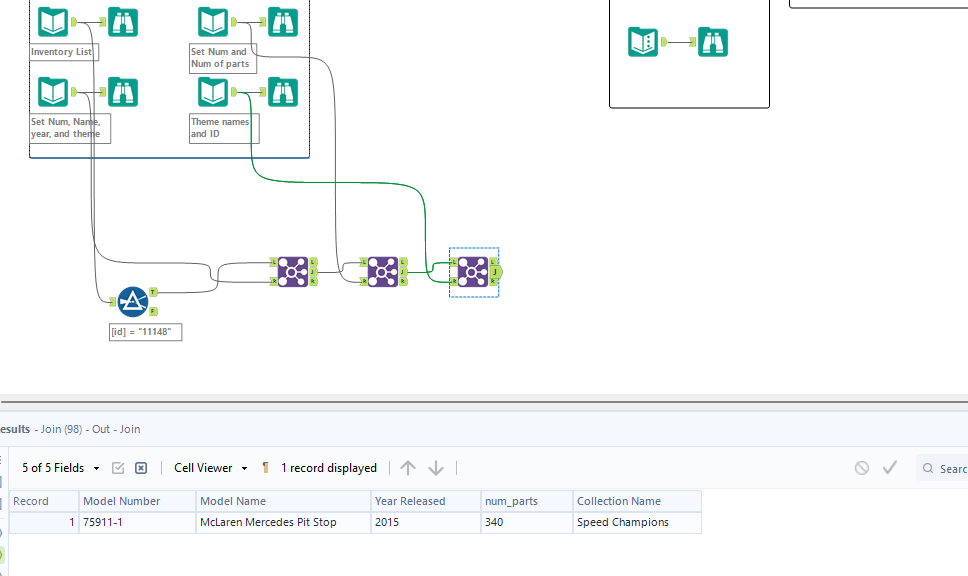Click the Model Number column header

[137, 501]
